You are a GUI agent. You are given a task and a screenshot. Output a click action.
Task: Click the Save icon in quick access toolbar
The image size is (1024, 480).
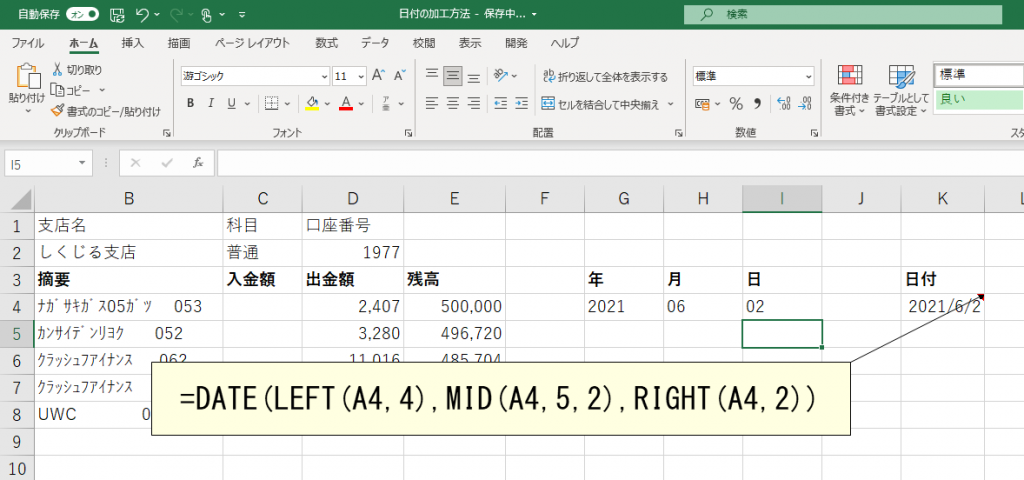(117, 15)
